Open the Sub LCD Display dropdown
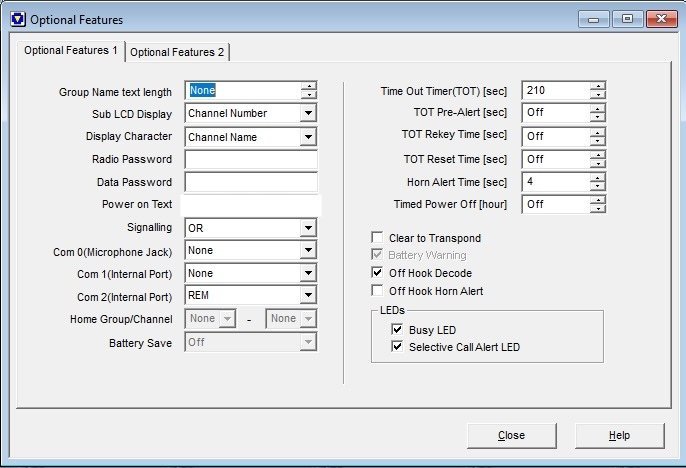Screen dimensions: 686x468 point(308,114)
